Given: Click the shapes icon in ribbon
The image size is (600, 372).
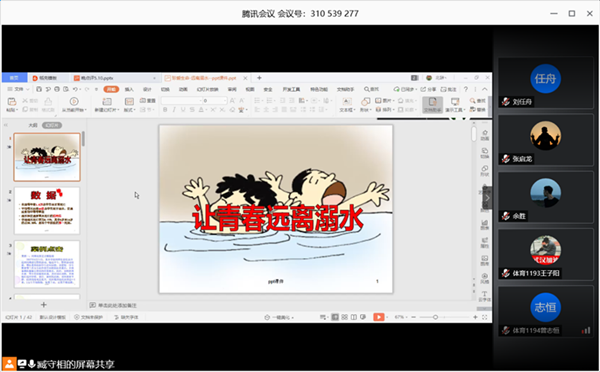Looking at the screenshot, I should pos(365,101).
